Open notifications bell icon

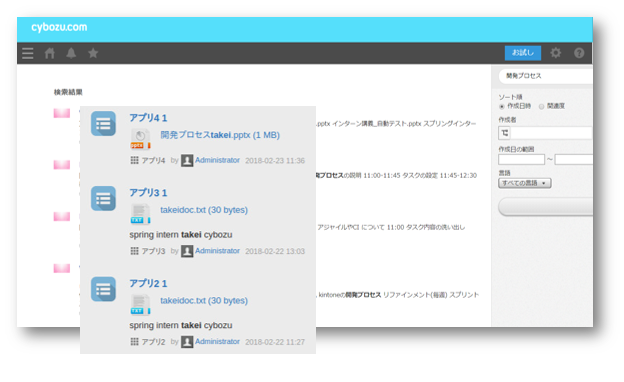click(x=71, y=53)
